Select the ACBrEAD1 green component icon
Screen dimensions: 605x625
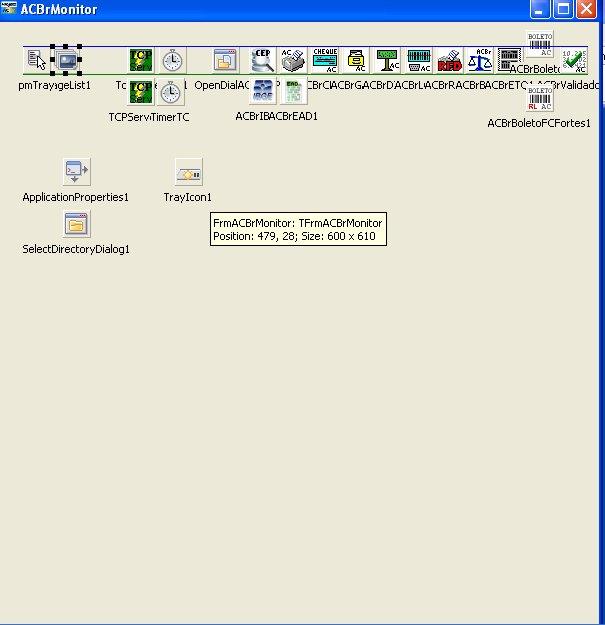(x=293, y=91)
